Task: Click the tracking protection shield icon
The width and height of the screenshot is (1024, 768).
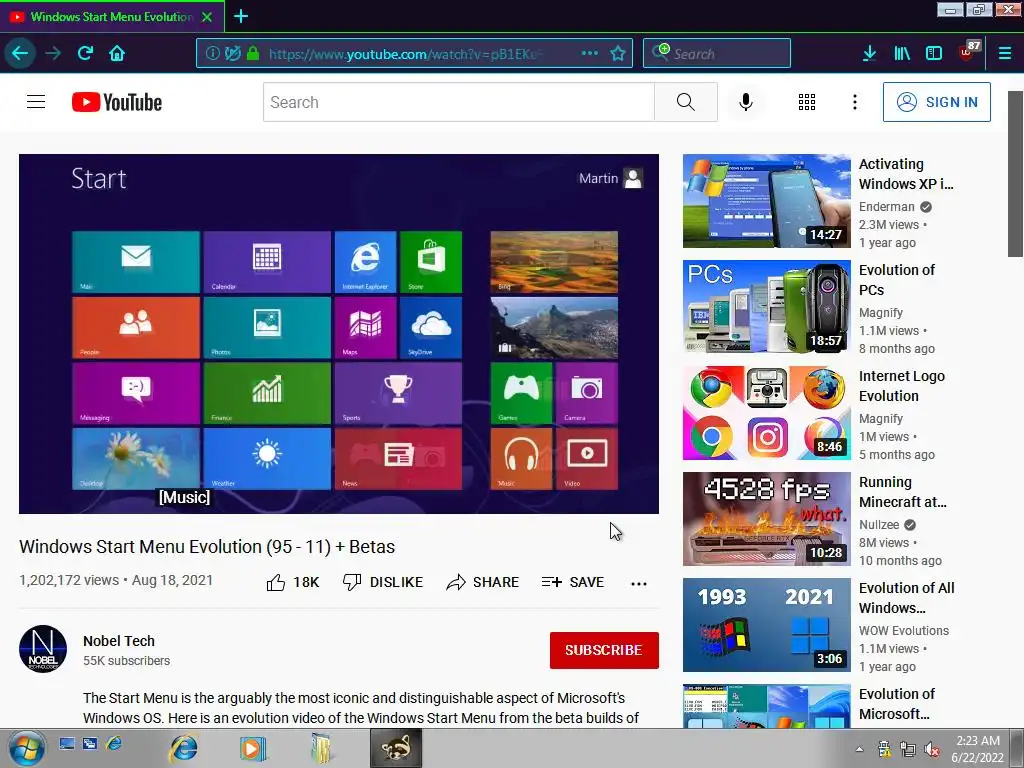Action: click(232, 54)
